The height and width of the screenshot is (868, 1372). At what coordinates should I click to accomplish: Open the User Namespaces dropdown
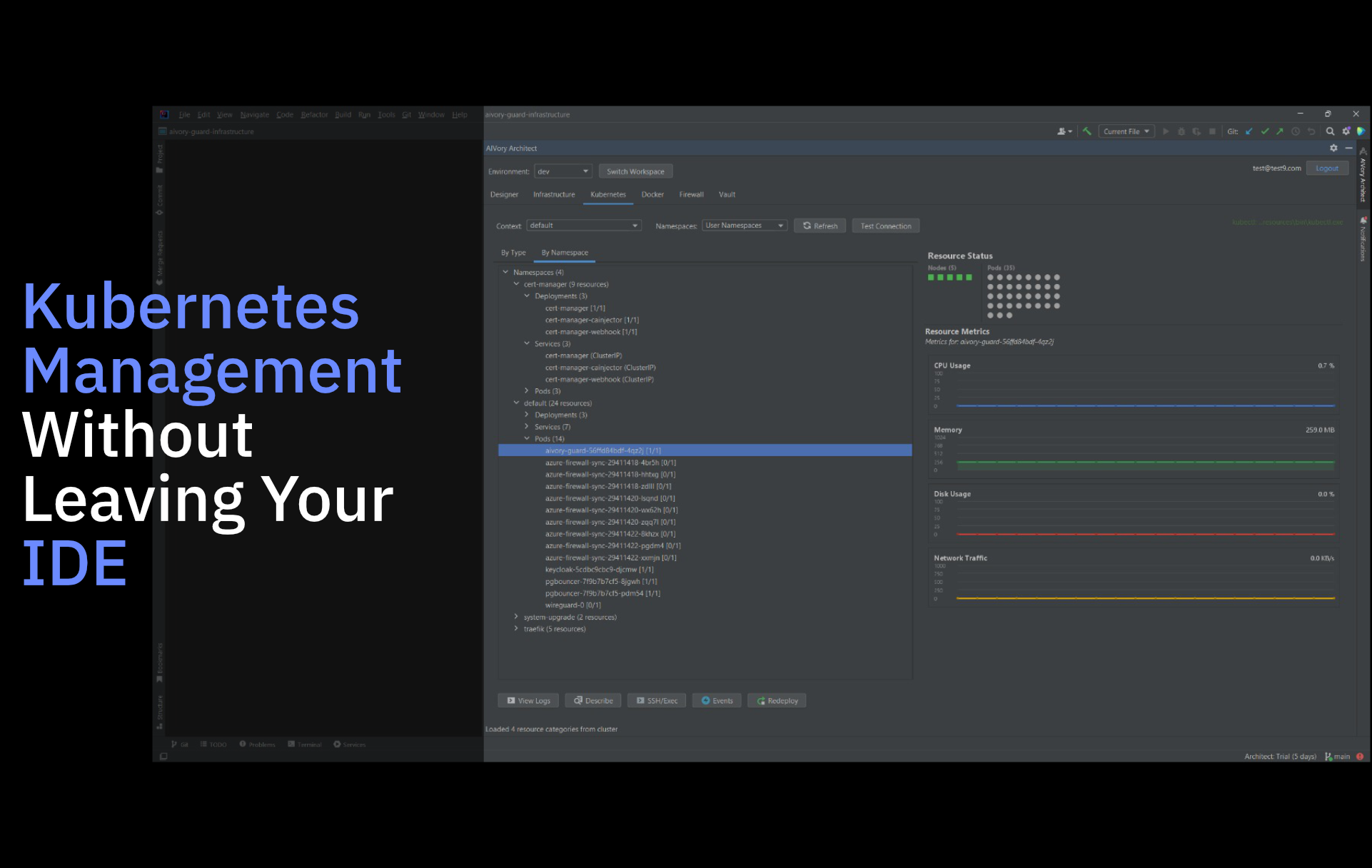[744, 226]
